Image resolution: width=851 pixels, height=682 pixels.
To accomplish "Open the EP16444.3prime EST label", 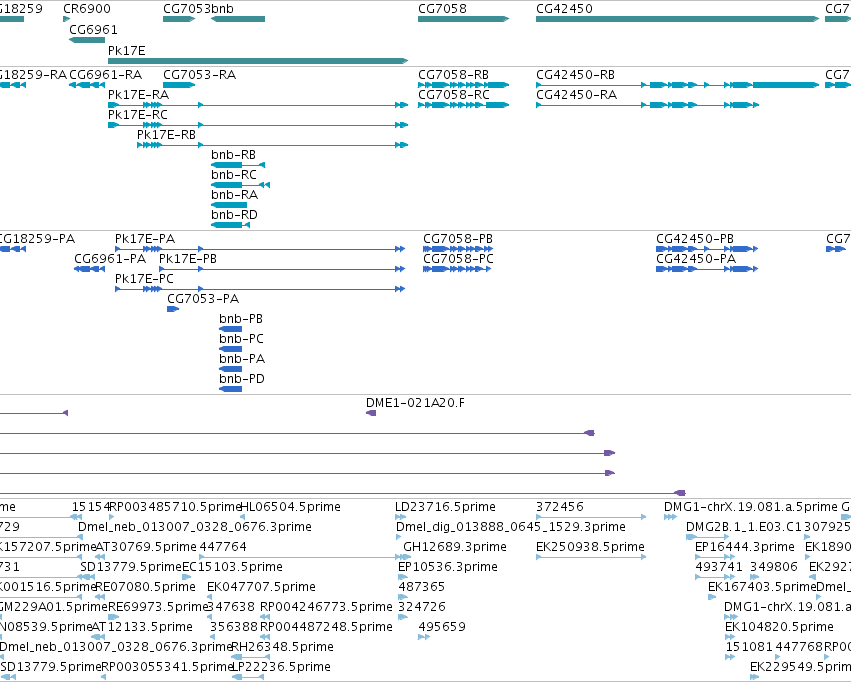I will point(745,547).
